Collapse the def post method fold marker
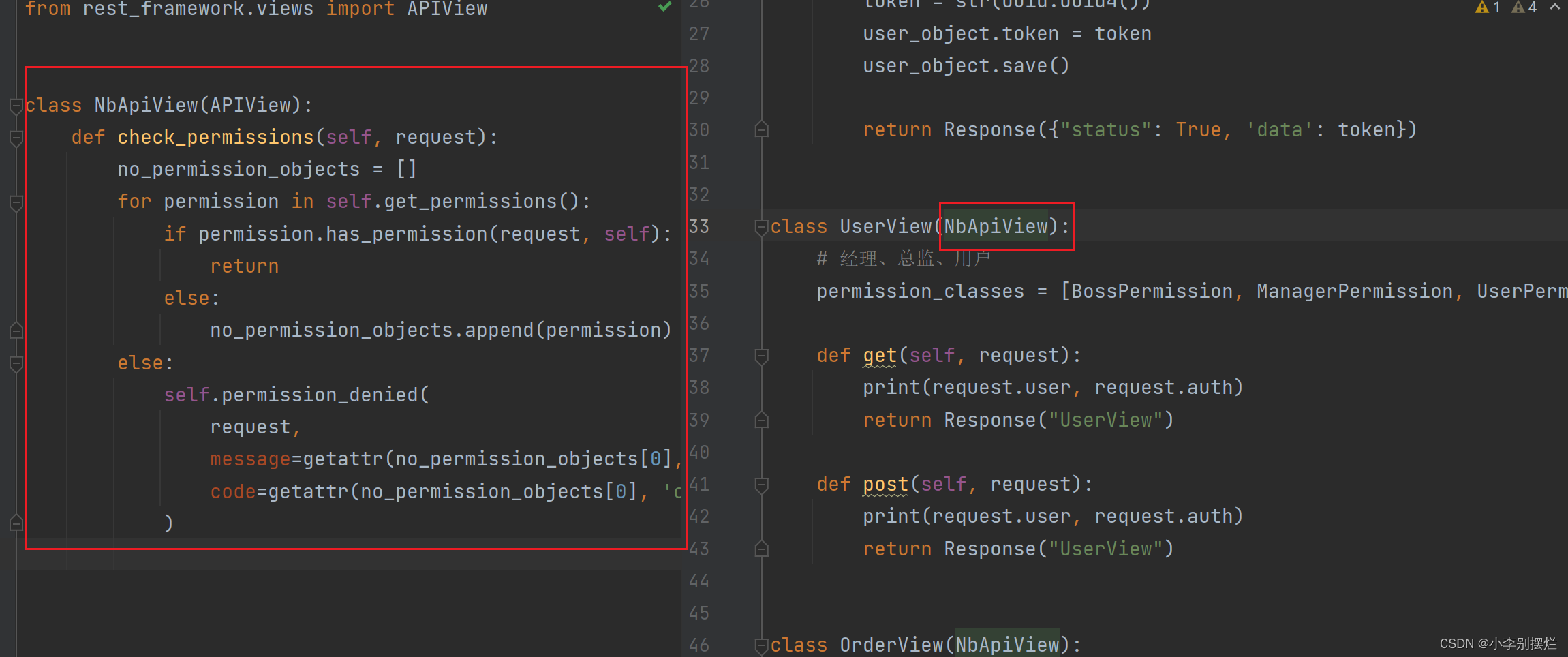The image size is (1568, 657). click(x=762, y=485)
